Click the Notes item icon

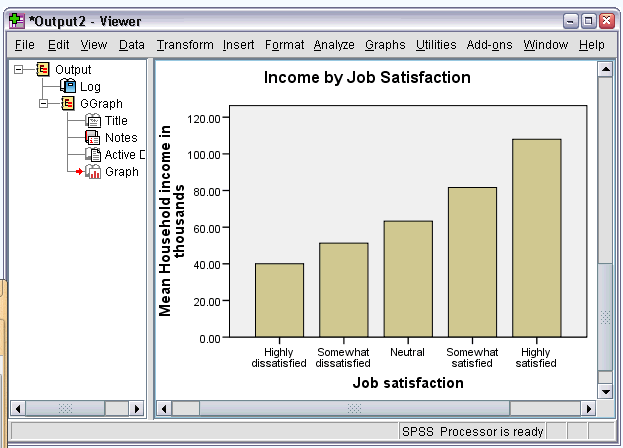tap(93, 138)
